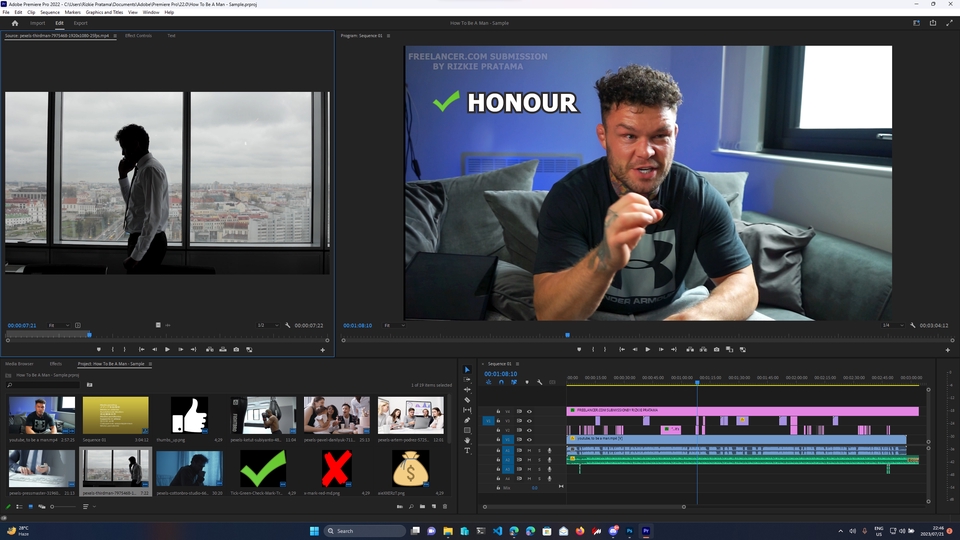Open Program monitor panel menu
Screen dimensions: 960x540
click(x=388, y=36)
